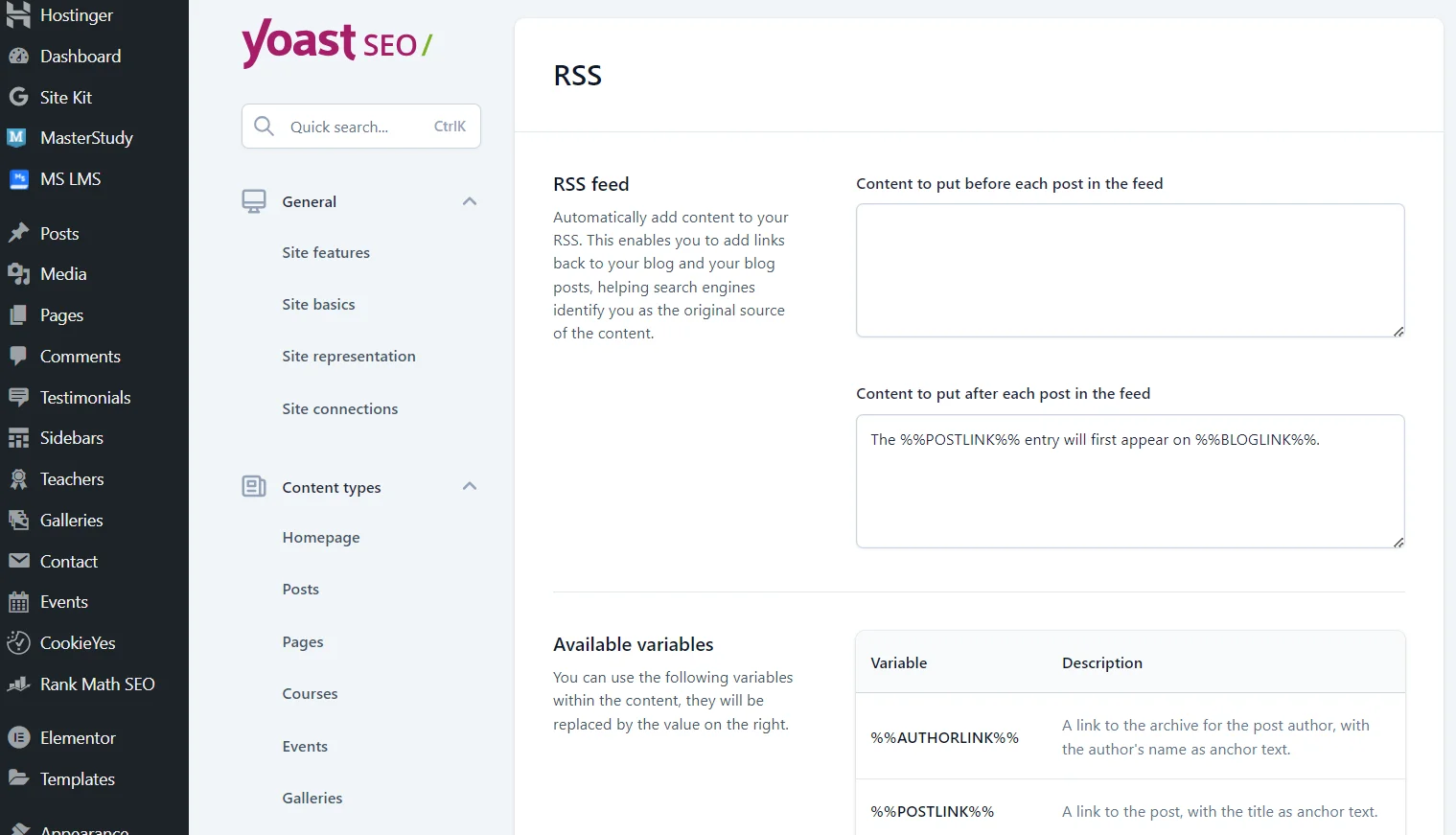Open Courses content type settings
This screenshot has width=1456, height=835.
(x=310, y=694)
